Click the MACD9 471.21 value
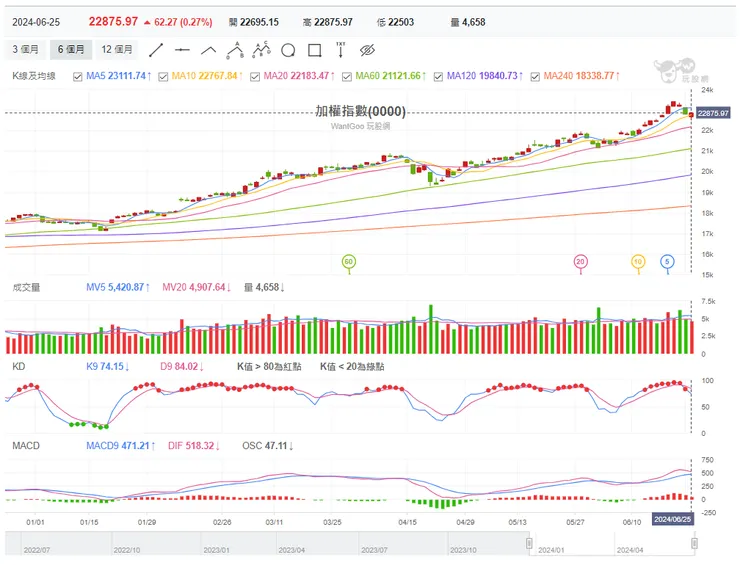 click(120, 446)
